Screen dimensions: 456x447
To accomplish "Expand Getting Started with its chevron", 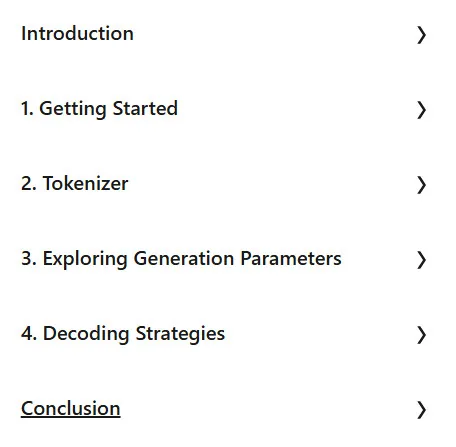I will point(422,110).
